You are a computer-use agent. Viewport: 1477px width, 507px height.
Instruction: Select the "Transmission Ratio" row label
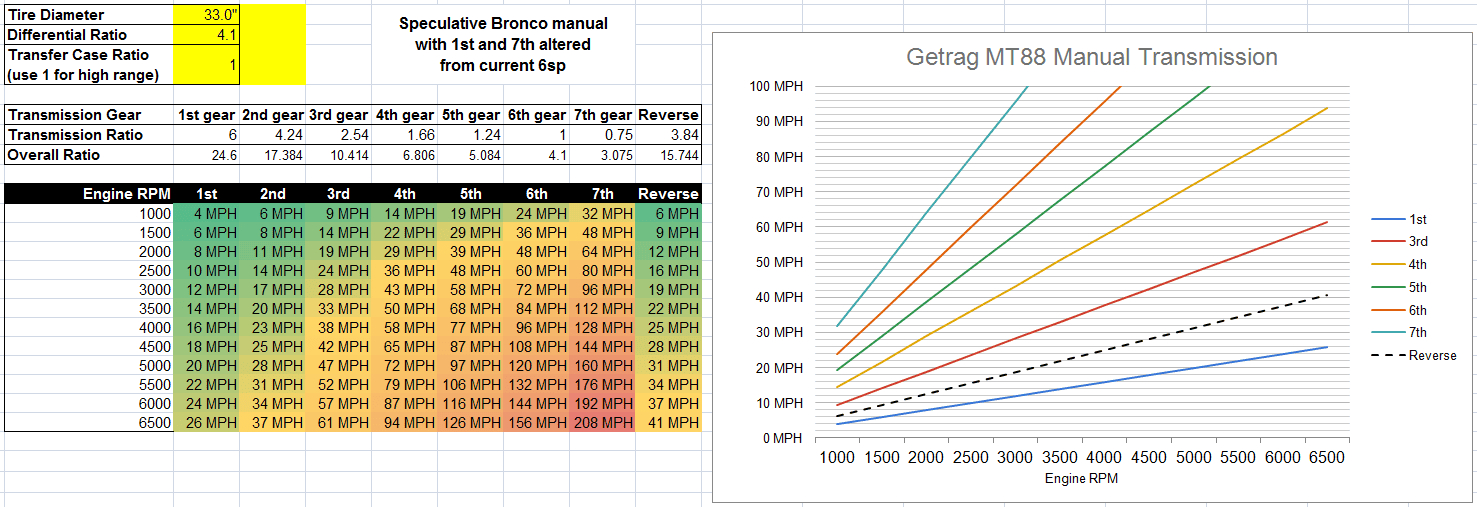89,135
